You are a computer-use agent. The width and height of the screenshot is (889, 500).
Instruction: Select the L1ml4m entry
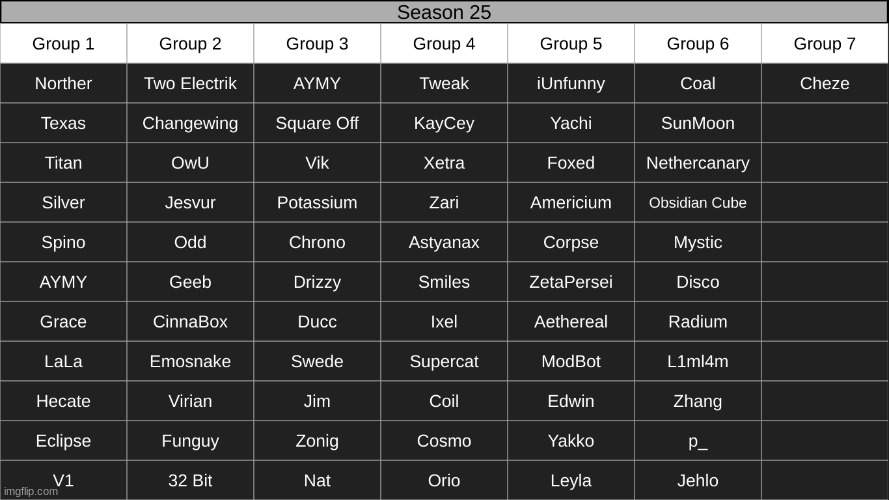(698, 361)
